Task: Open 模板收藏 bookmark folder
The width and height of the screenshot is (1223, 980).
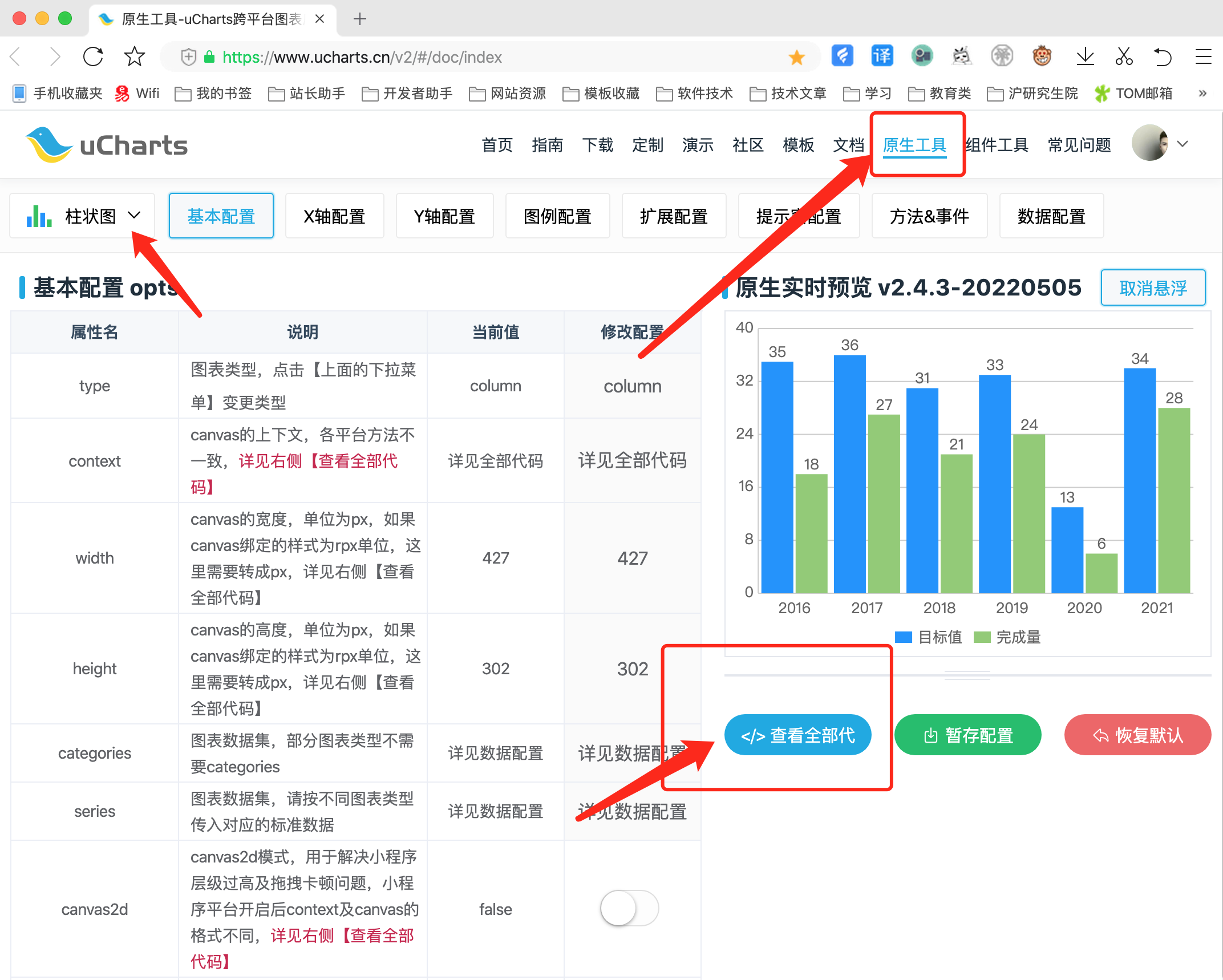Action: 601,93
